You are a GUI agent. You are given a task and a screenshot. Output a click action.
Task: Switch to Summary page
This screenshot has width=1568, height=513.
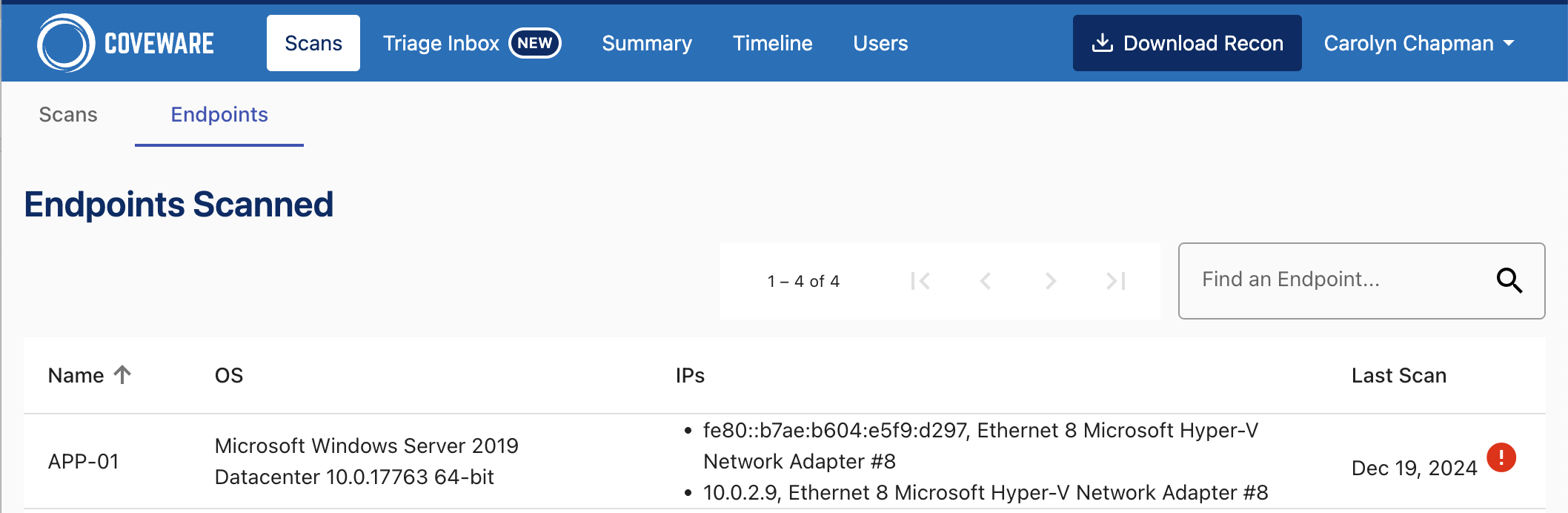[646, 43]
